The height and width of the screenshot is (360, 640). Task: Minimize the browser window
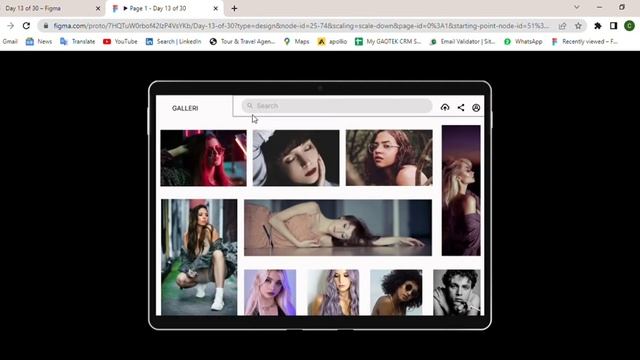(x=599, y=7)
